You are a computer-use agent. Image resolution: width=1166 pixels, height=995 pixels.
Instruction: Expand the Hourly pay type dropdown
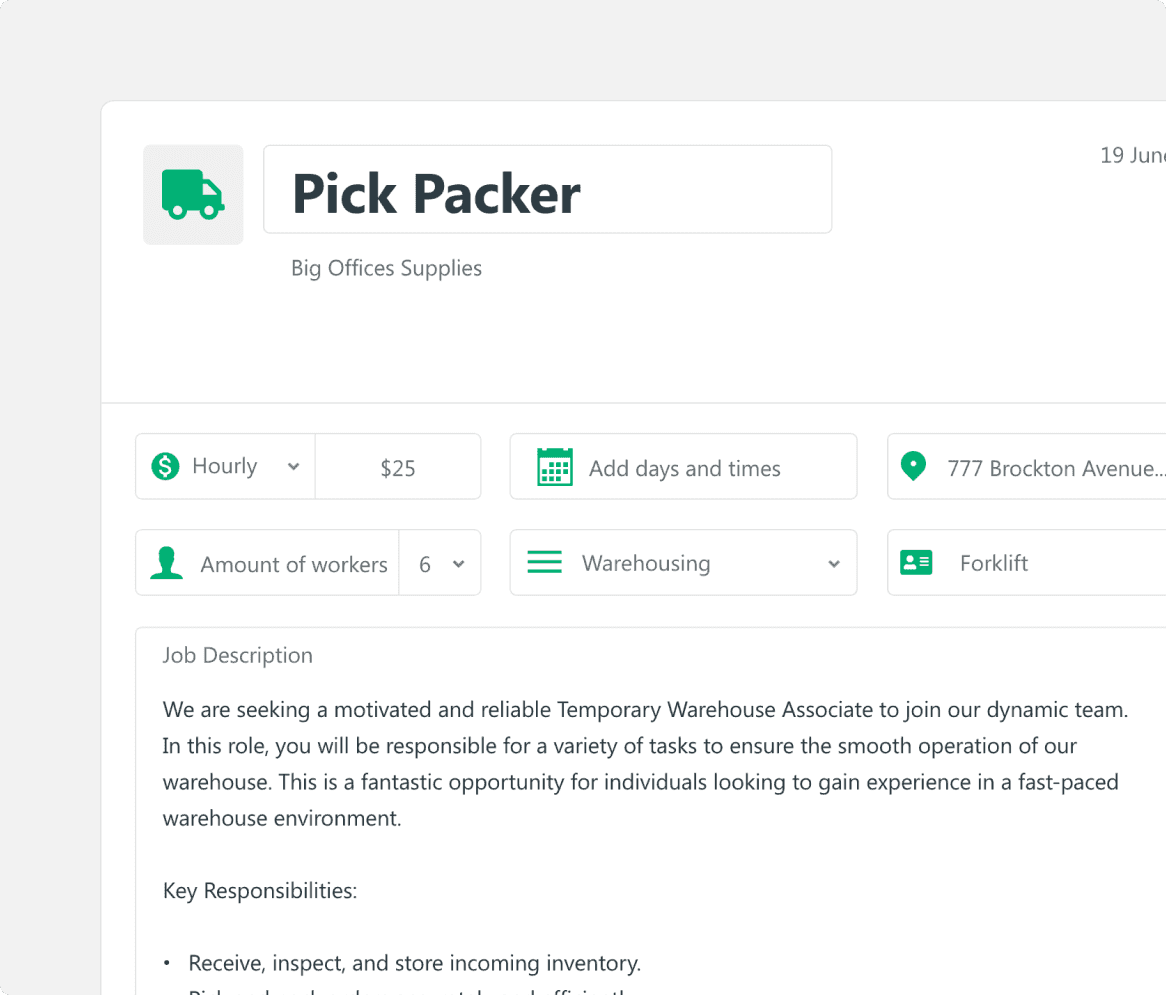pyautogui.click(x=293, y=467)
